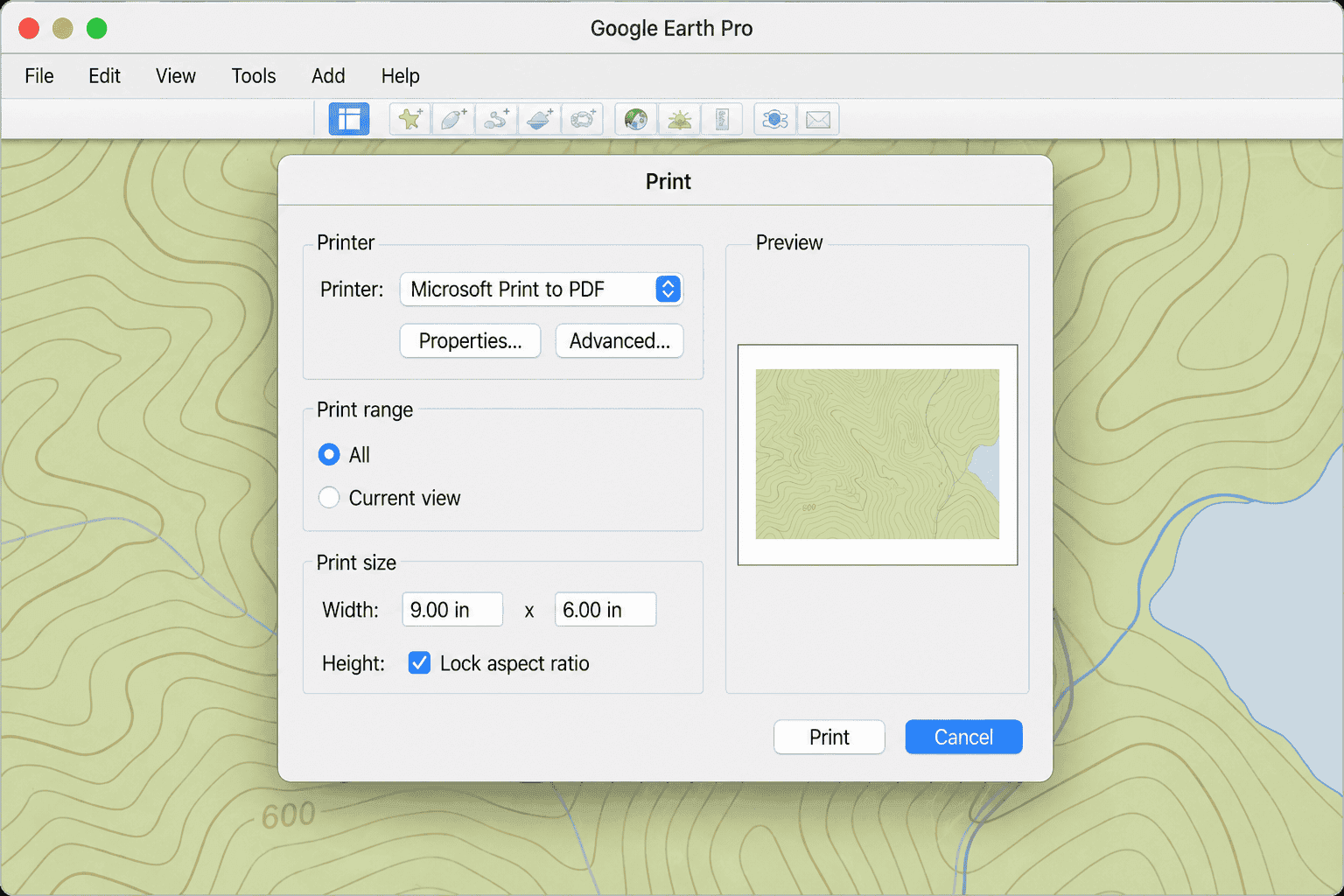Select the All print range option

329,454
